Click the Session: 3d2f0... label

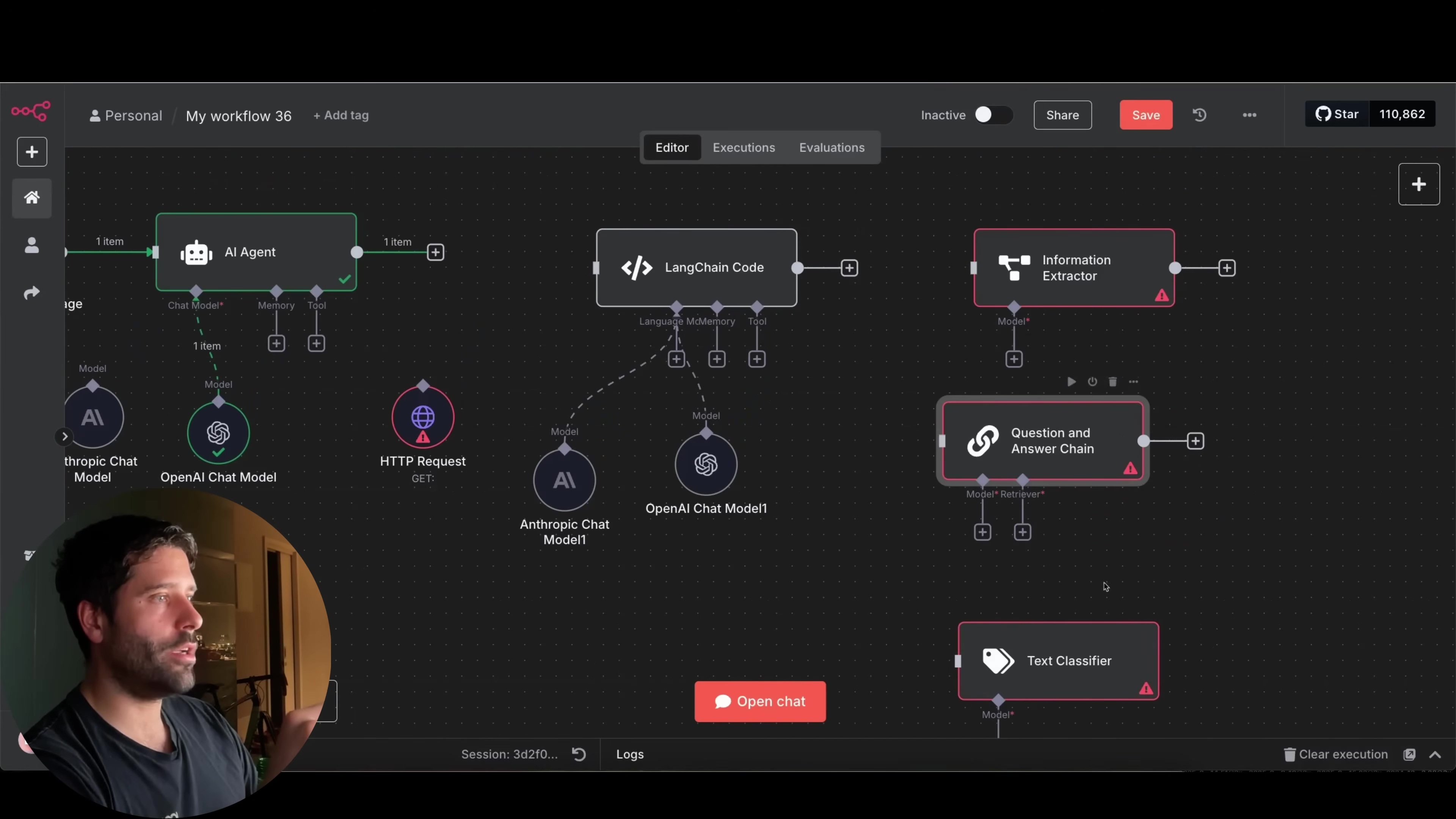(509, 754)
